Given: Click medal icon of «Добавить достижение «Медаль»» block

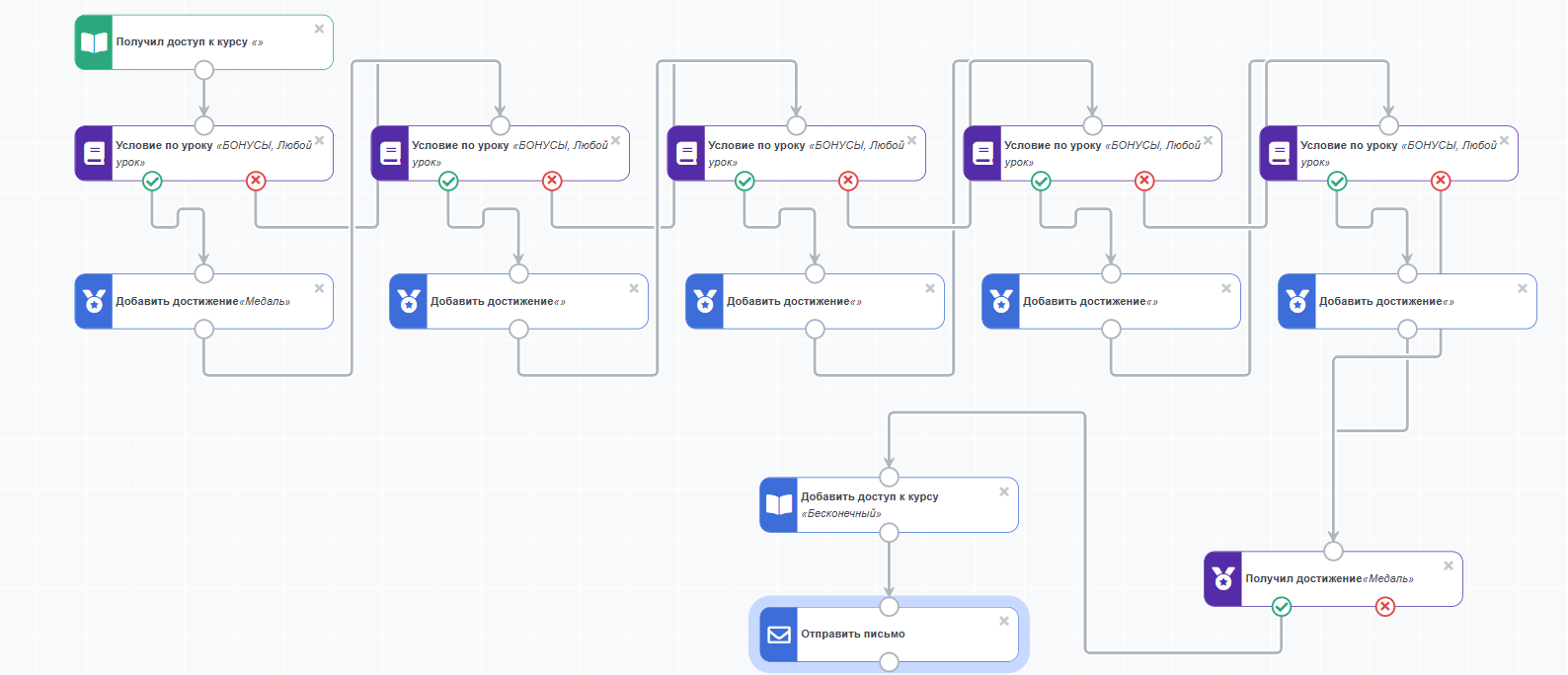Looking at the screenshot, I should [94, 301].
